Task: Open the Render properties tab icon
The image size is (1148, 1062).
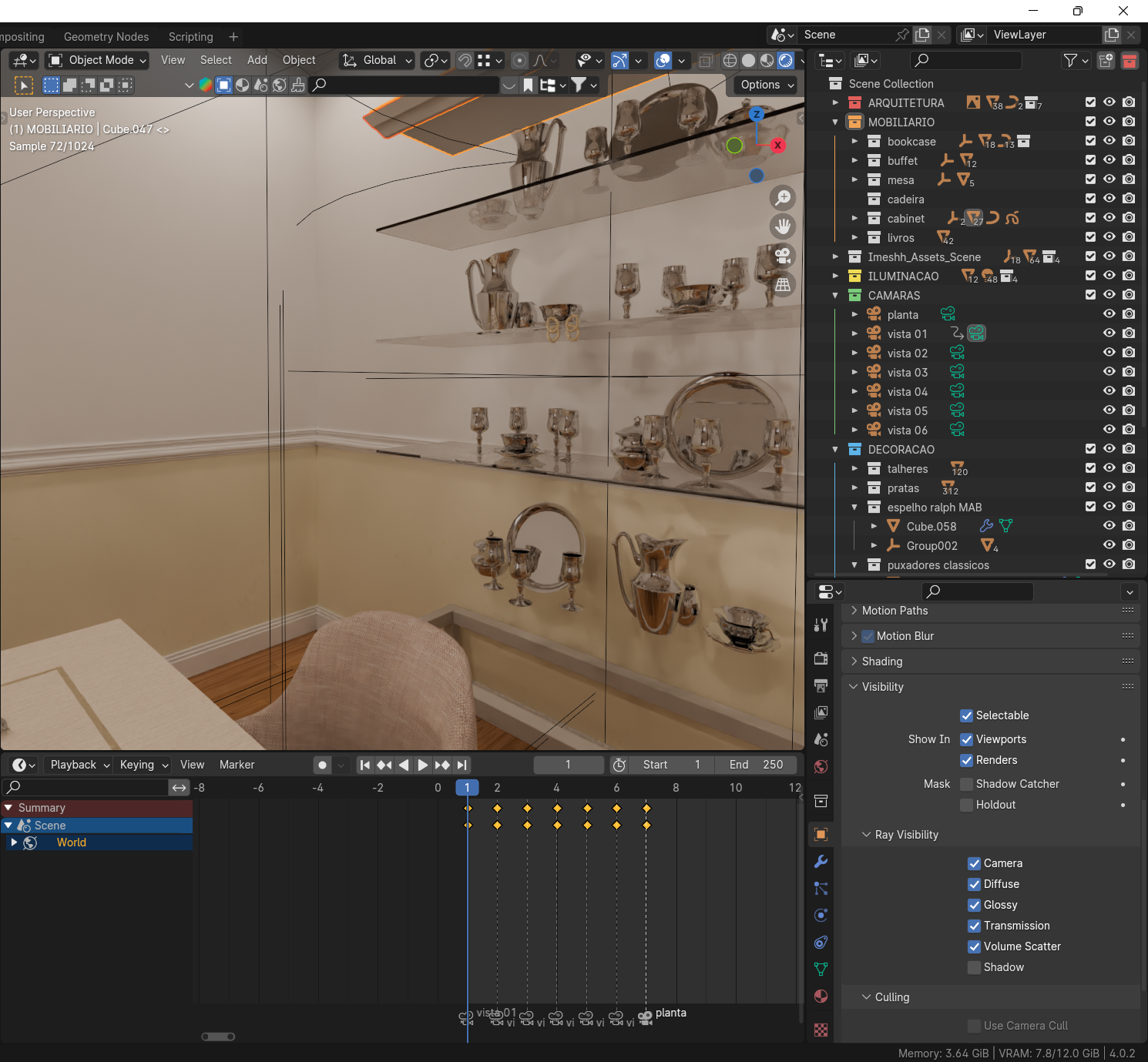Action: (x=821, y=658)
